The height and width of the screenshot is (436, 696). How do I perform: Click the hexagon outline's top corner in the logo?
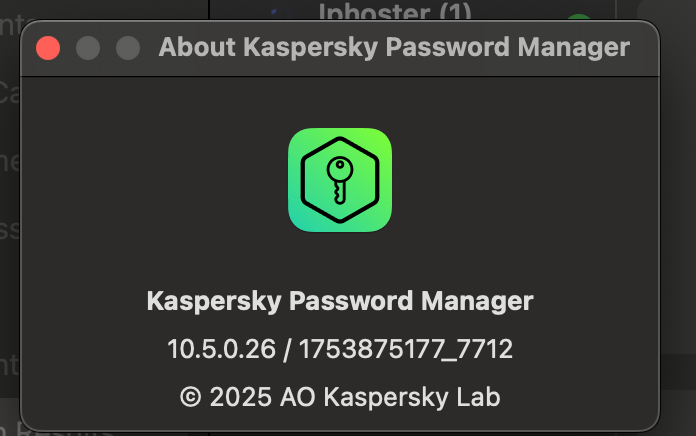[340, 137]
